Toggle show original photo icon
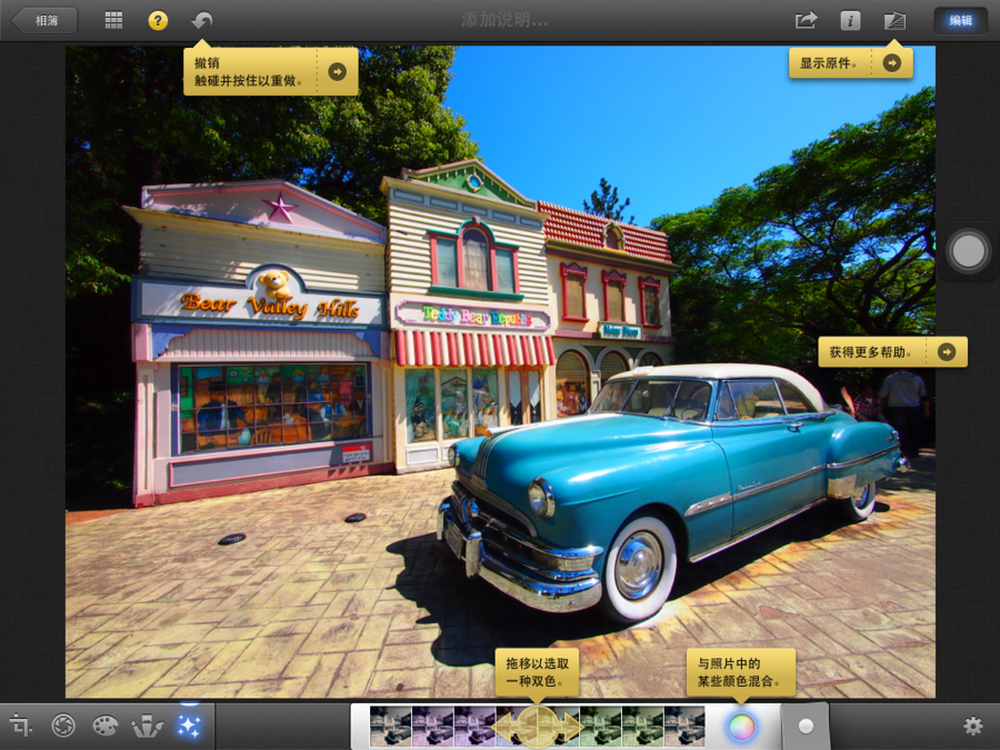Viewport: 1000px width, 750px height. 894,20
